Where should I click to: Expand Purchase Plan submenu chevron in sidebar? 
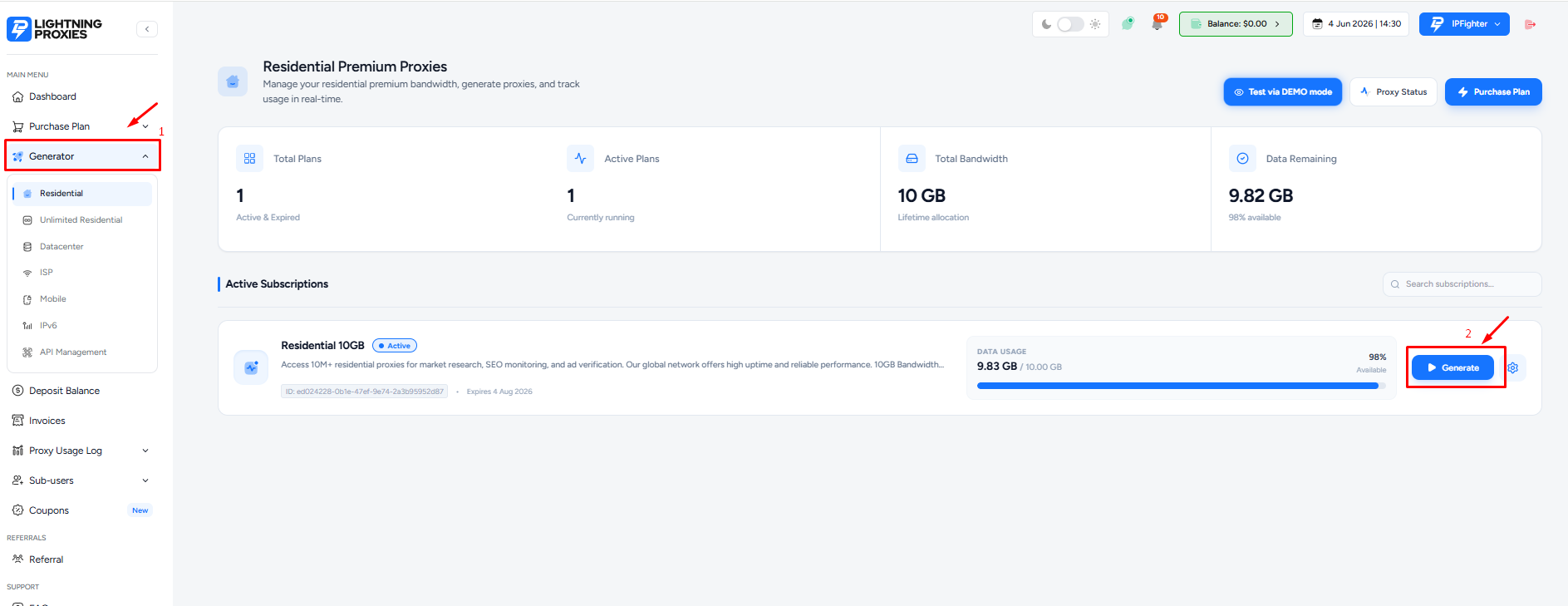(x=145, y=126)
